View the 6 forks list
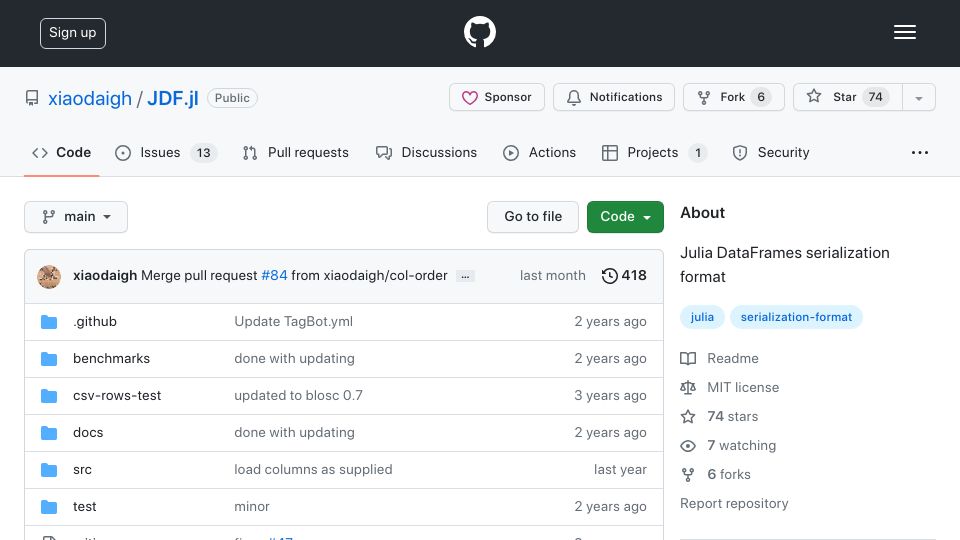This screenshot has height=540, width=960. click(729, 474)
